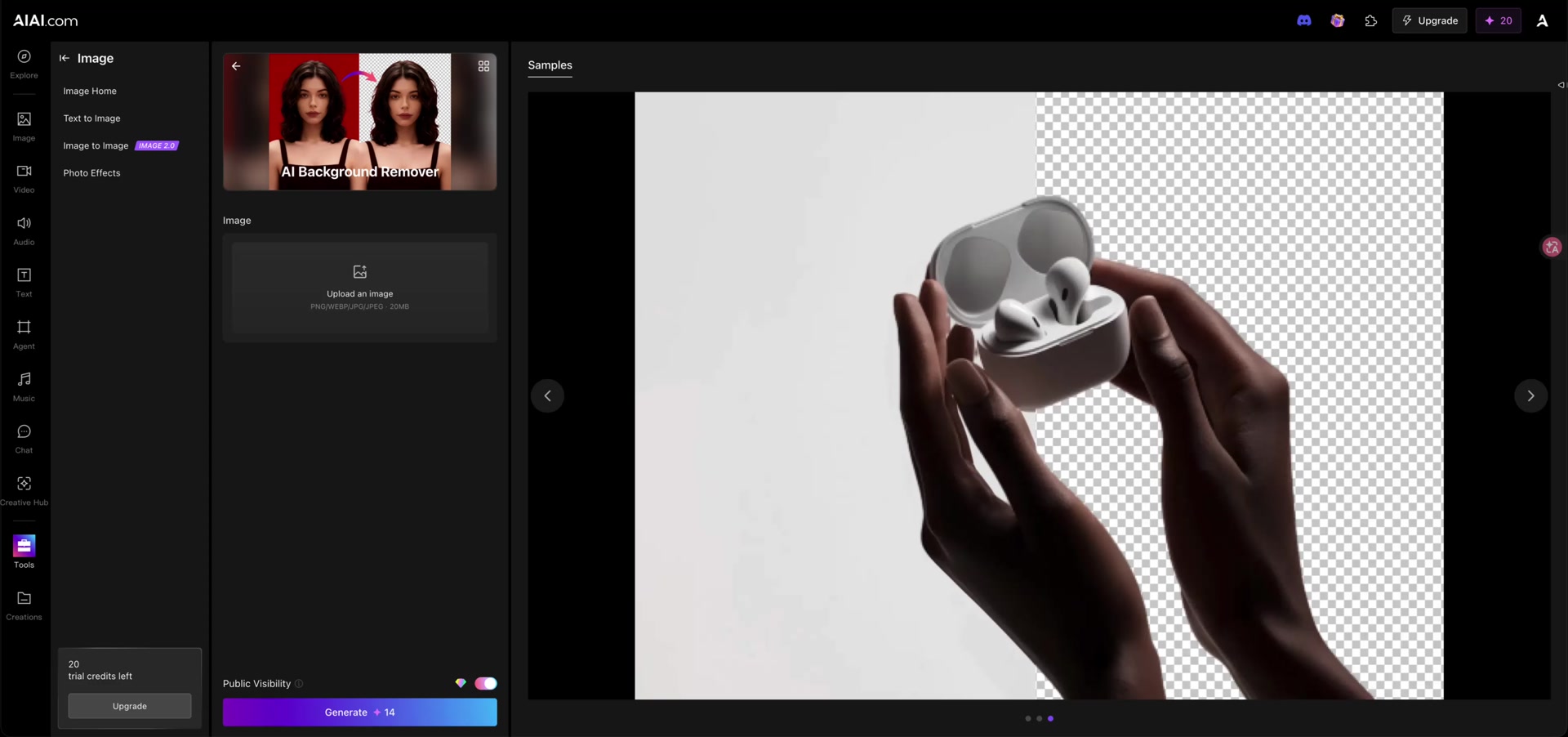
Task: Open Text to Image
Action: [91, 118]
